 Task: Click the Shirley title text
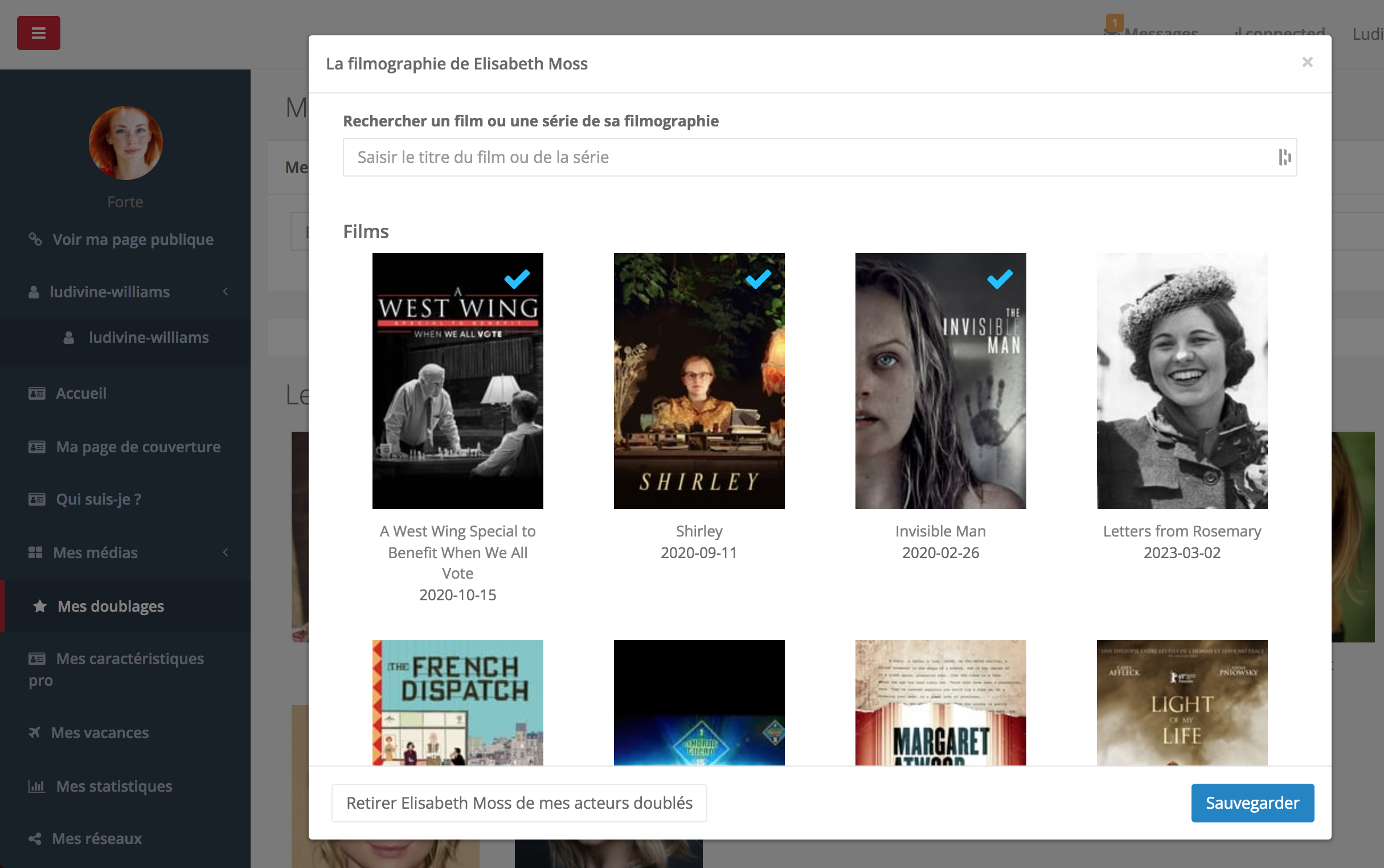click(699, 531)
